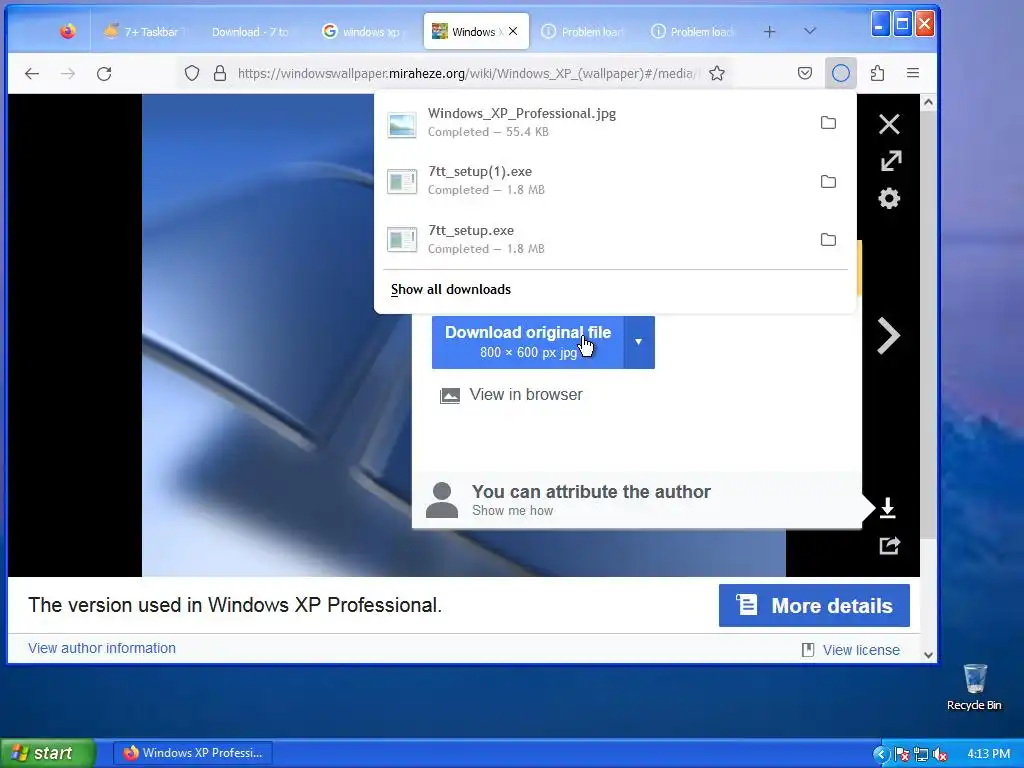Open 7tt_setup.exe from downloads list
Viewport: 1024px width, 768px height.
tap(594, 240)
